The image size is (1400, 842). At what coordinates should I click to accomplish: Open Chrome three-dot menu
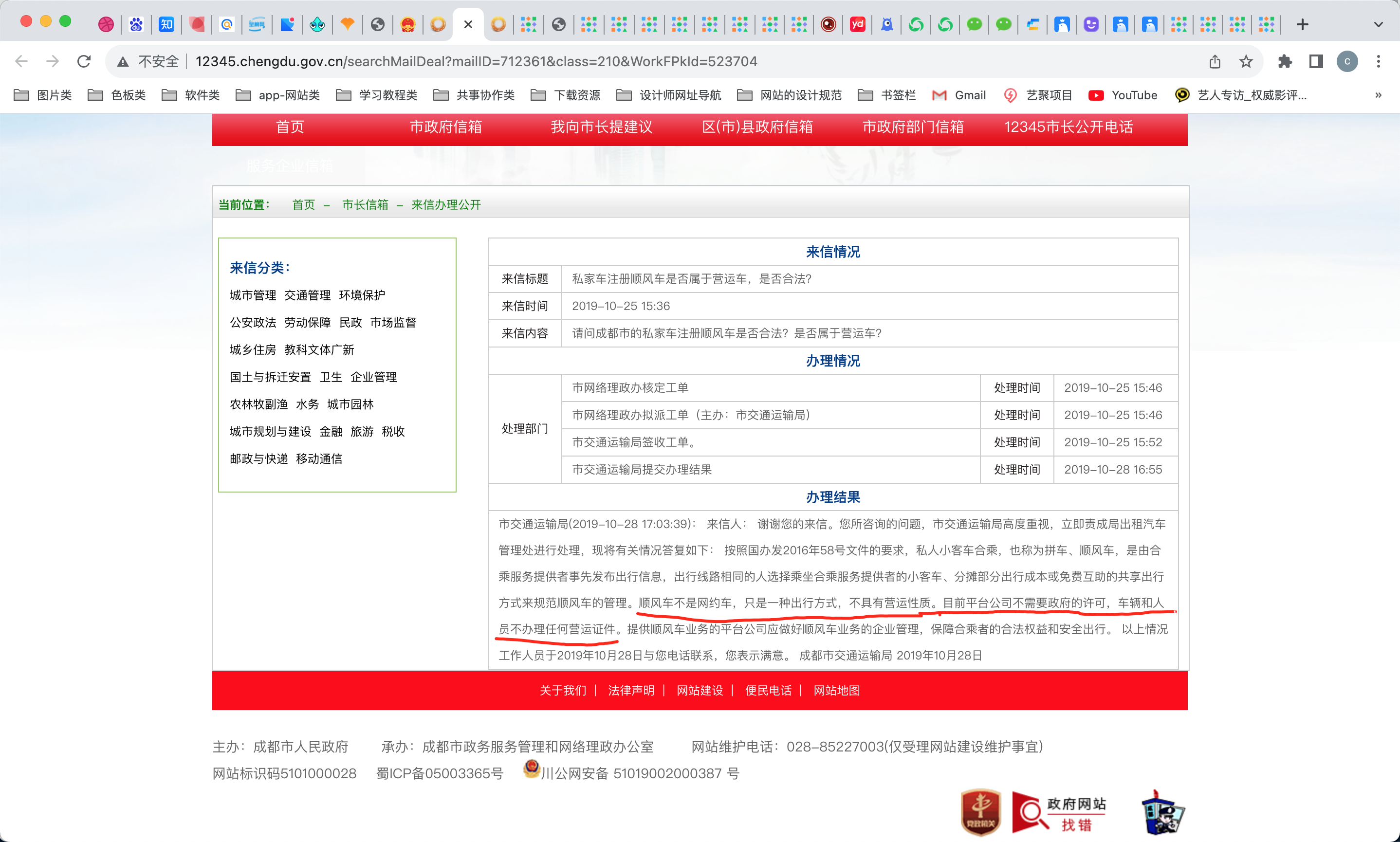pos(1378,61)
